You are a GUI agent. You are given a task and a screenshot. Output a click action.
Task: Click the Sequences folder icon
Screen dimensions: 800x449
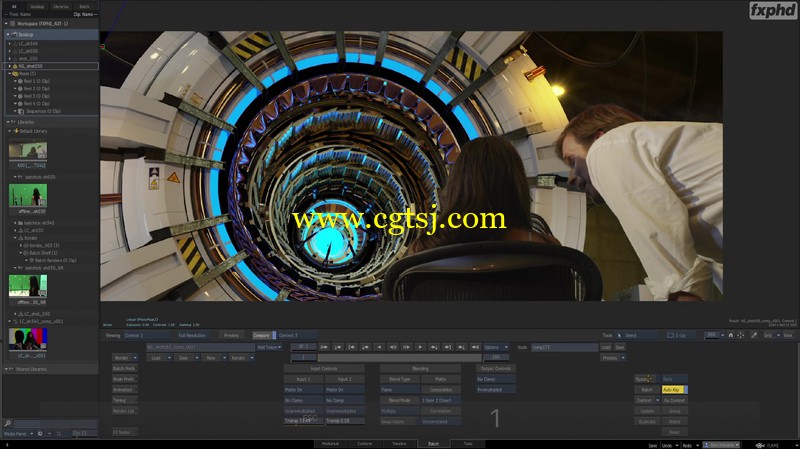point(21,111)
